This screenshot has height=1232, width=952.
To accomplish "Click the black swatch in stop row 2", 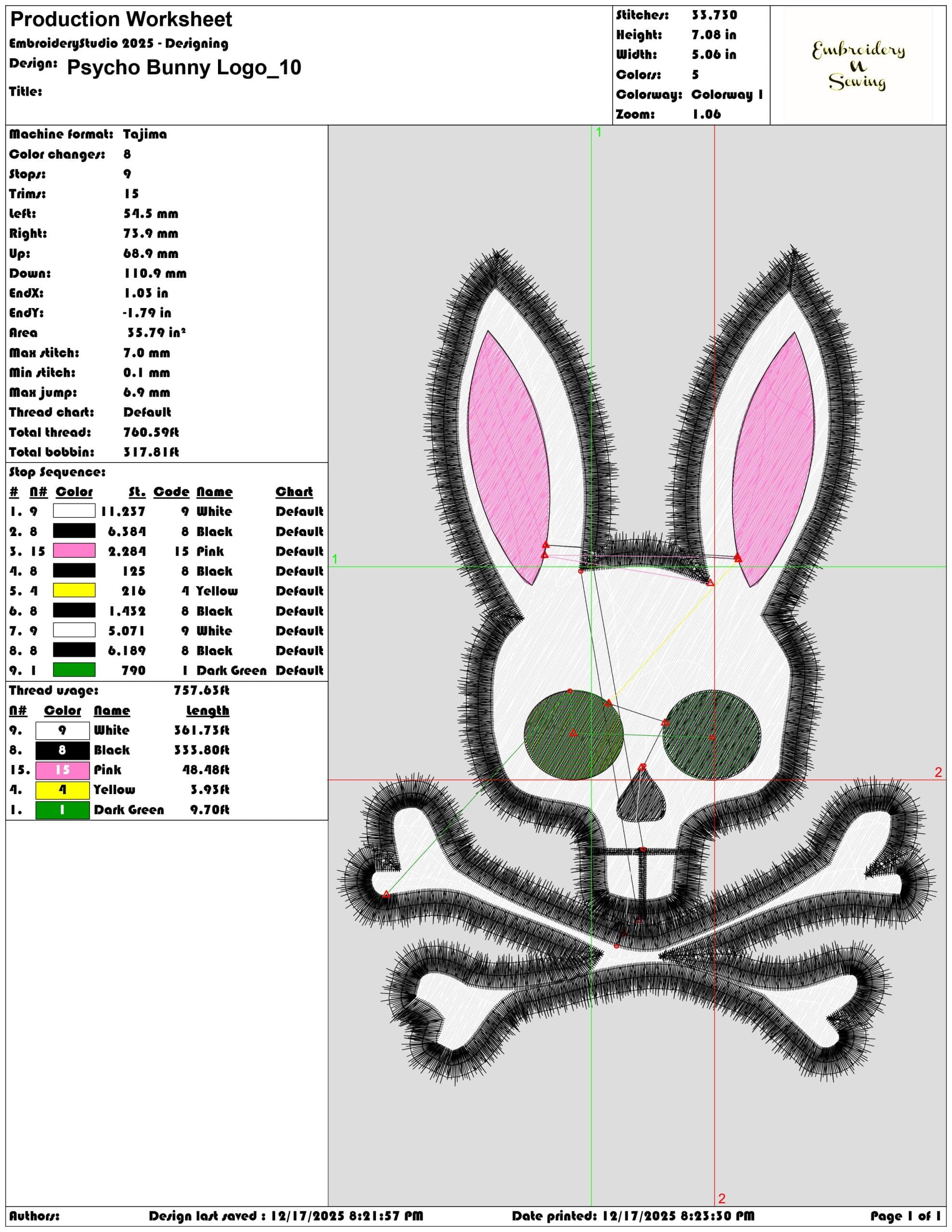I will pos(74,531).
